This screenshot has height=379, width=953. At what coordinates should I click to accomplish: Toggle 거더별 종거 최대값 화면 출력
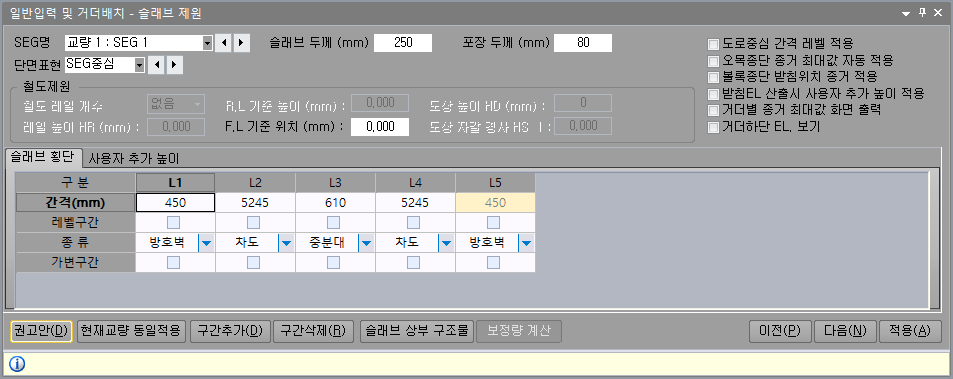[x=713, y=111]
